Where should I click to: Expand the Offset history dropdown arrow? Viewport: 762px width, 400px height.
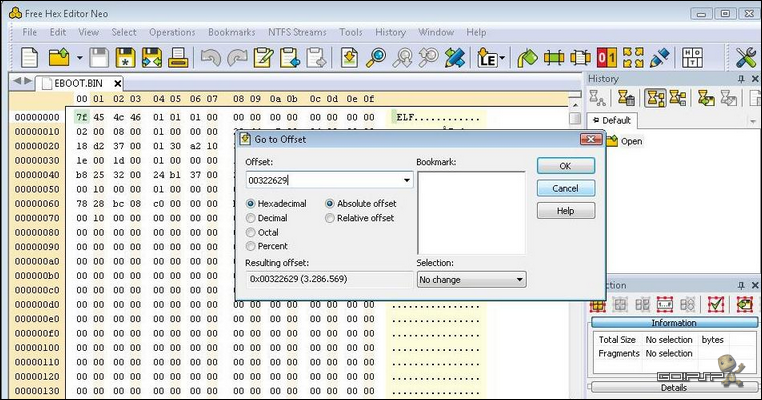(x=407, y=180)
